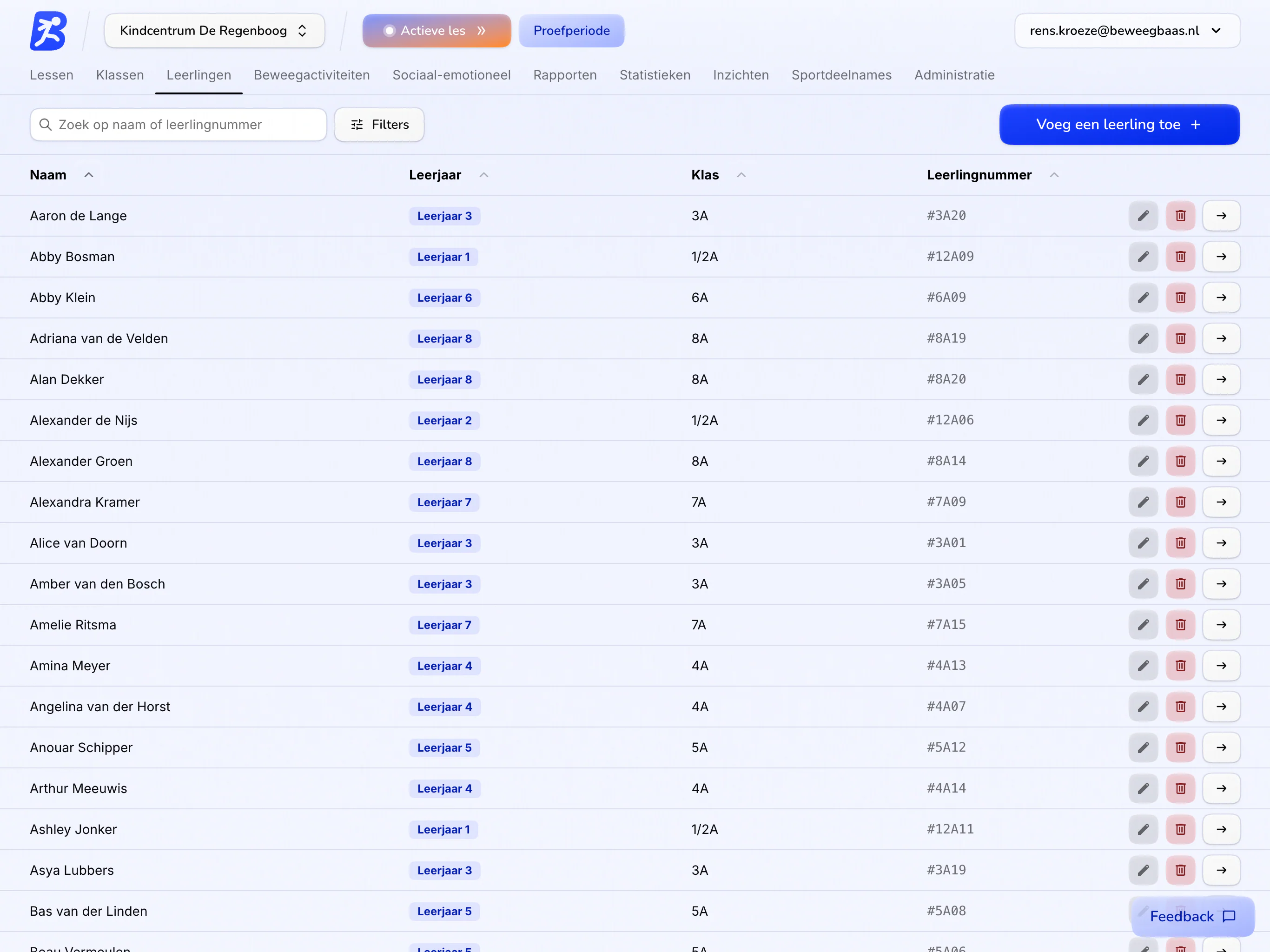Image resolution: width=1270 pixels, height=952 pixels.
Task: Delete Aaron de Lange with trash icon
Action: point(1180,216)
